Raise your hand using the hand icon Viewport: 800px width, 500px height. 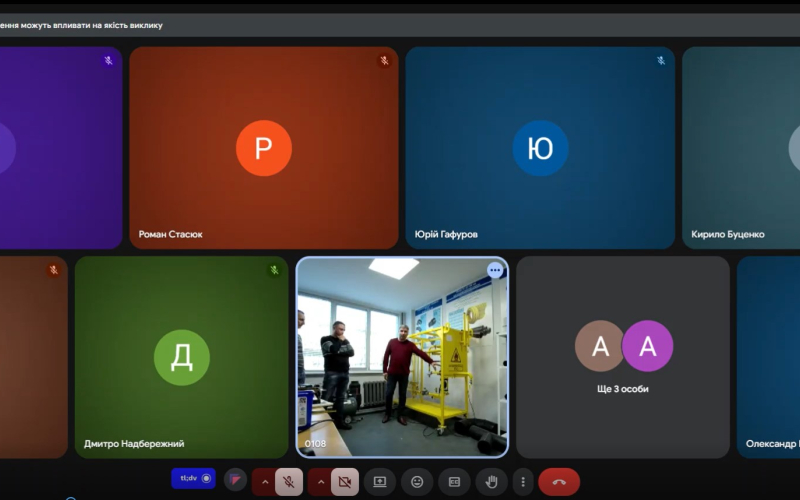click(x=491, y=482)
